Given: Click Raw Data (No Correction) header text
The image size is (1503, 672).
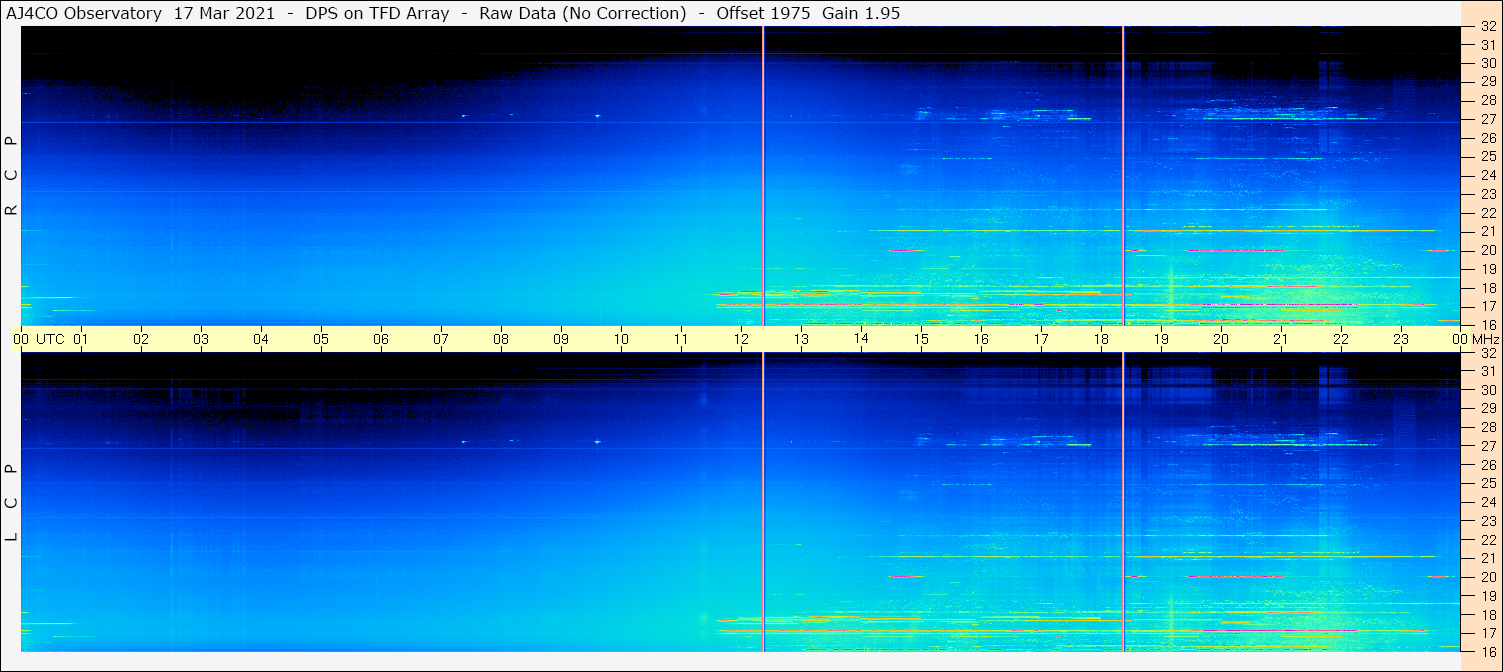Looking at the screenshot, I should [x=582, y=13].
